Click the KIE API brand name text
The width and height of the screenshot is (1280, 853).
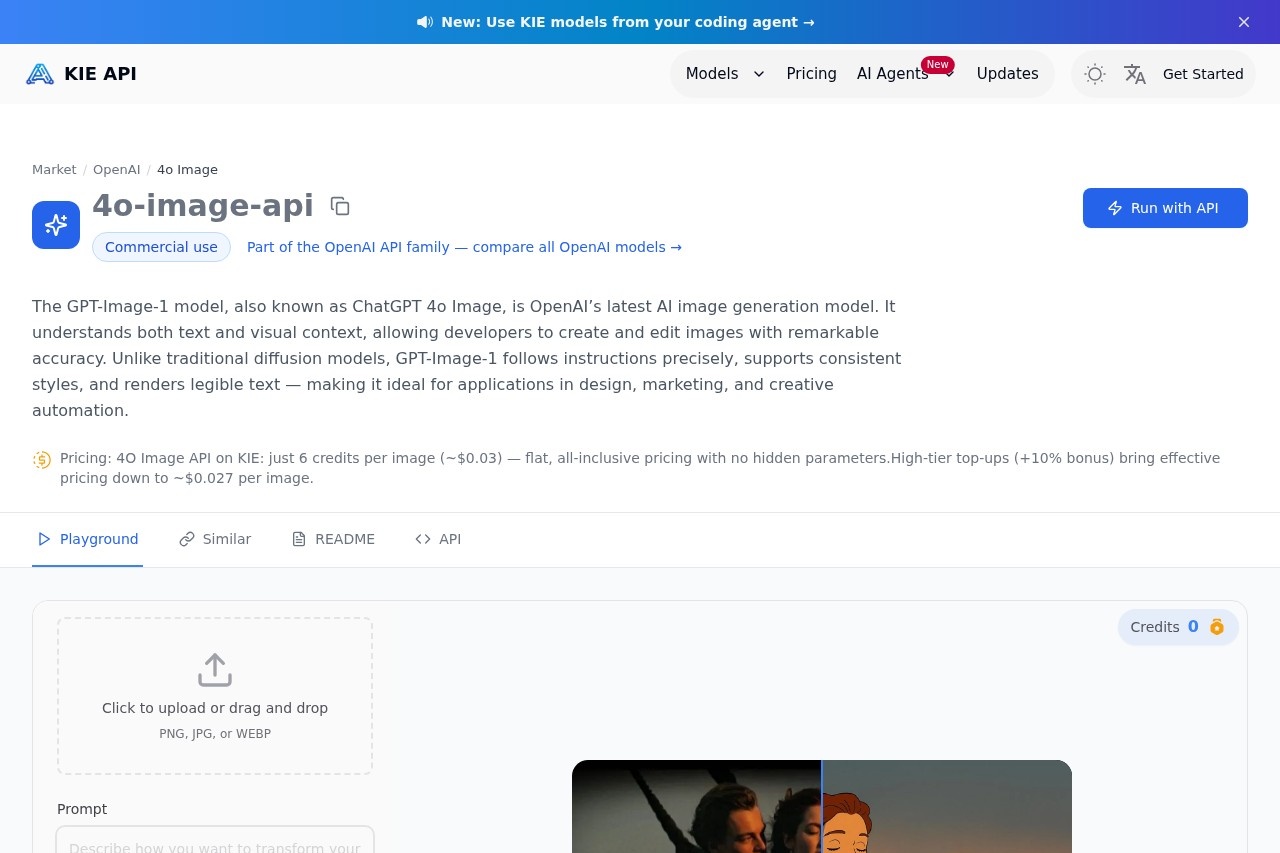tap(100, 74)
